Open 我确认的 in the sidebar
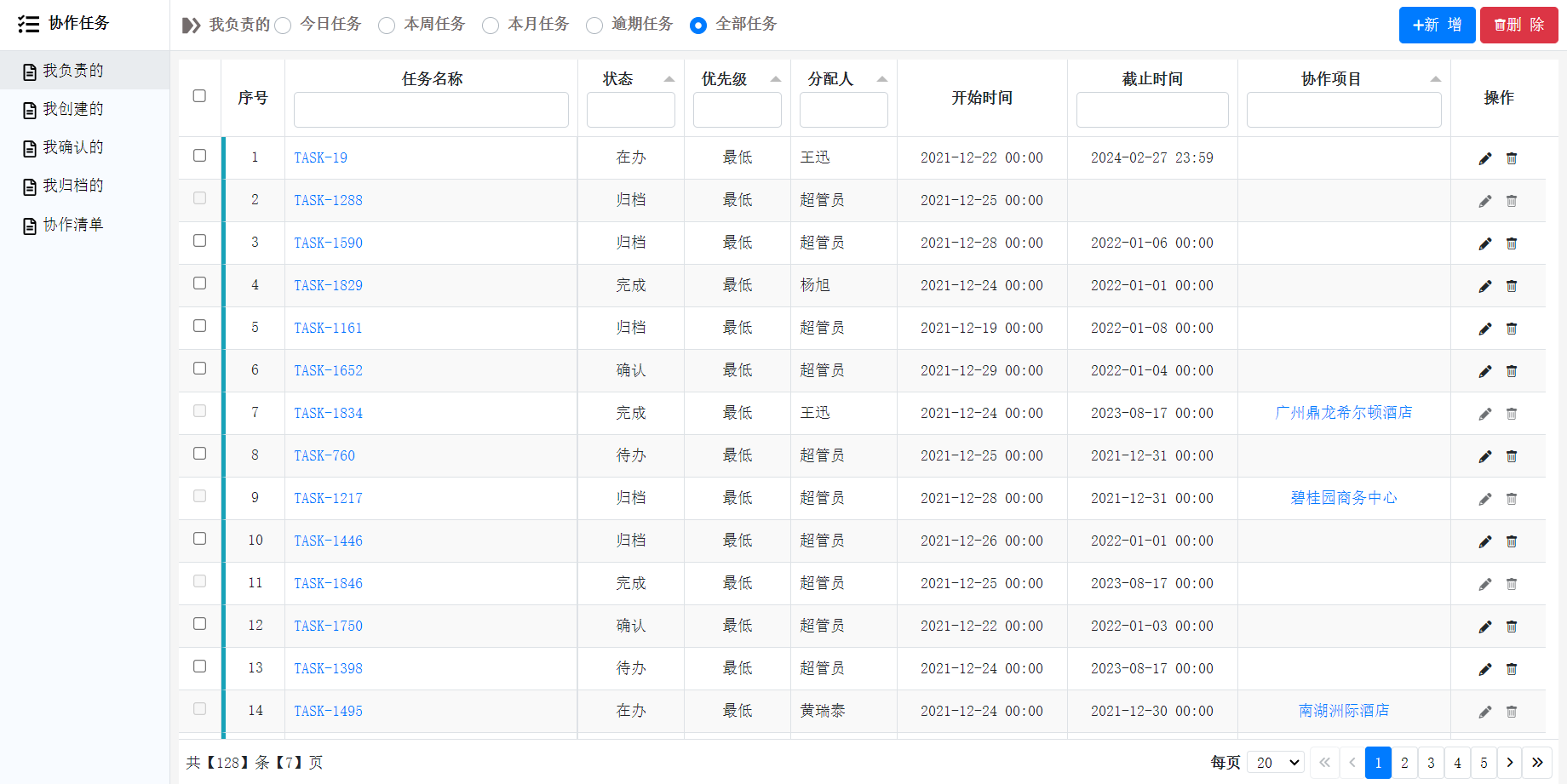Viewport: 1567px width, 784px height. point(84,147)
